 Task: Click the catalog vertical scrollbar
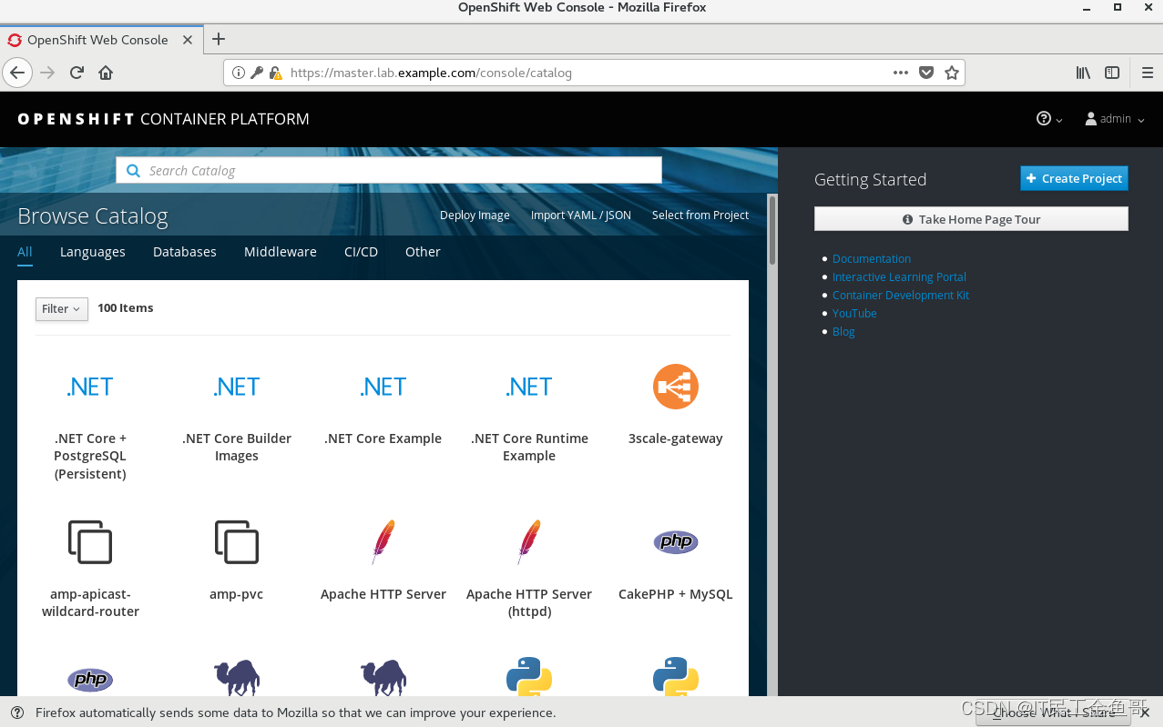tap(772, 230)
